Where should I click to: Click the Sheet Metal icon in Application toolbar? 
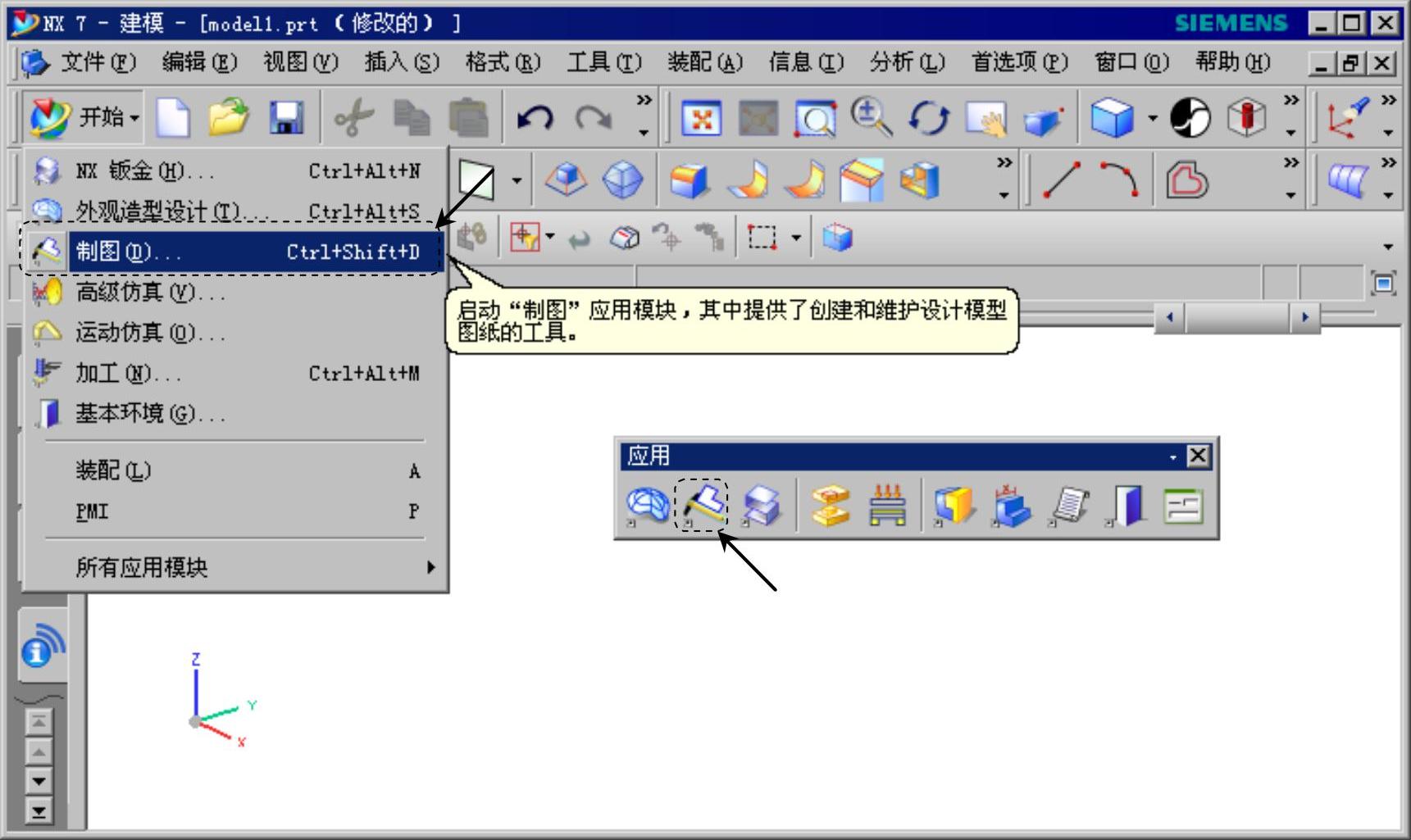click(762, 506)
